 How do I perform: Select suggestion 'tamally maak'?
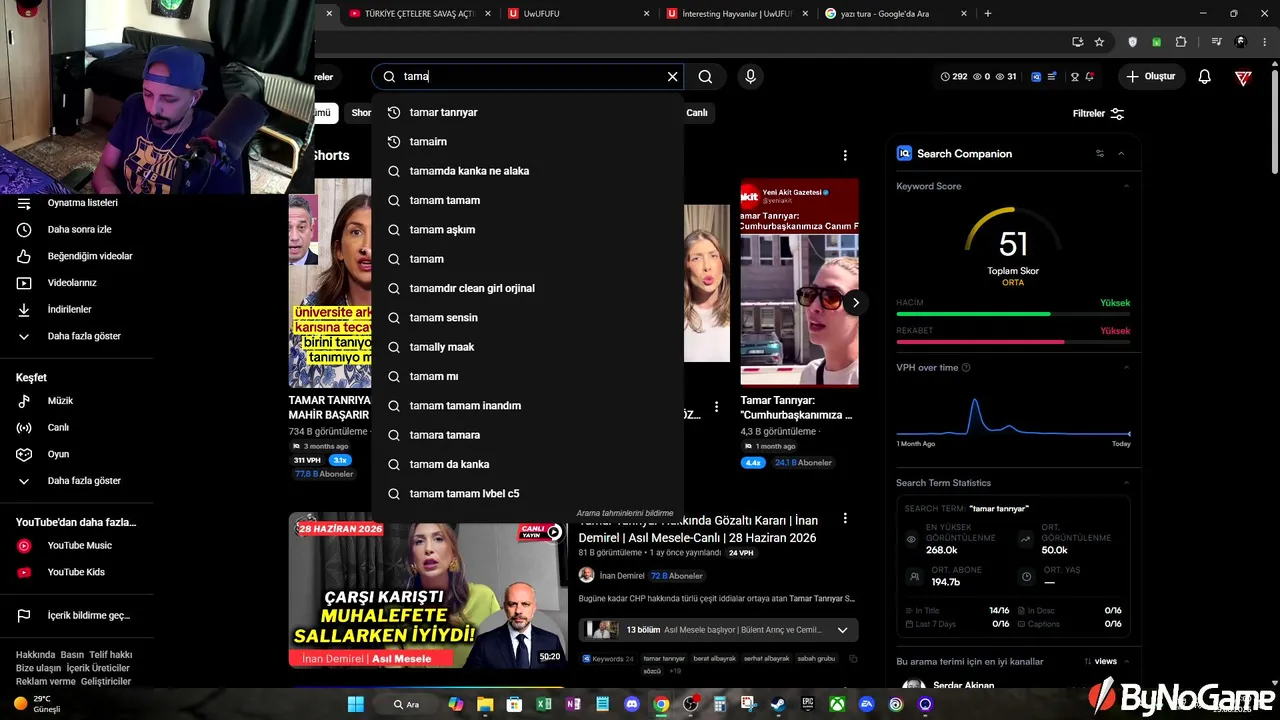(528, 347)
